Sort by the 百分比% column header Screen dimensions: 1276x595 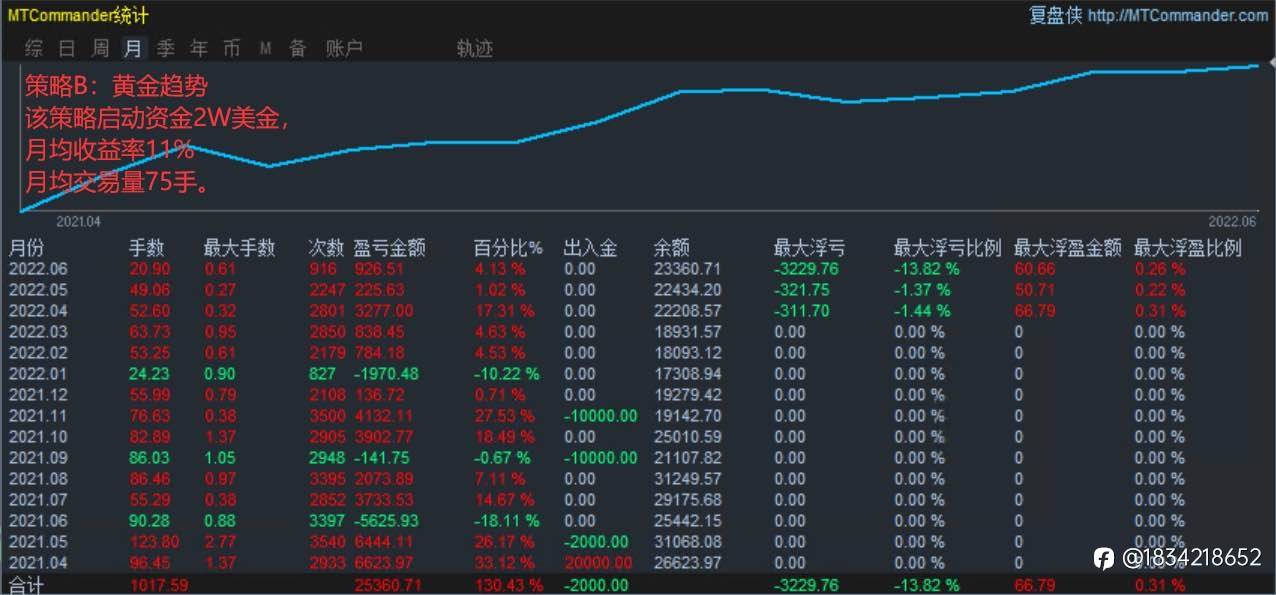(x=508, y=248)
